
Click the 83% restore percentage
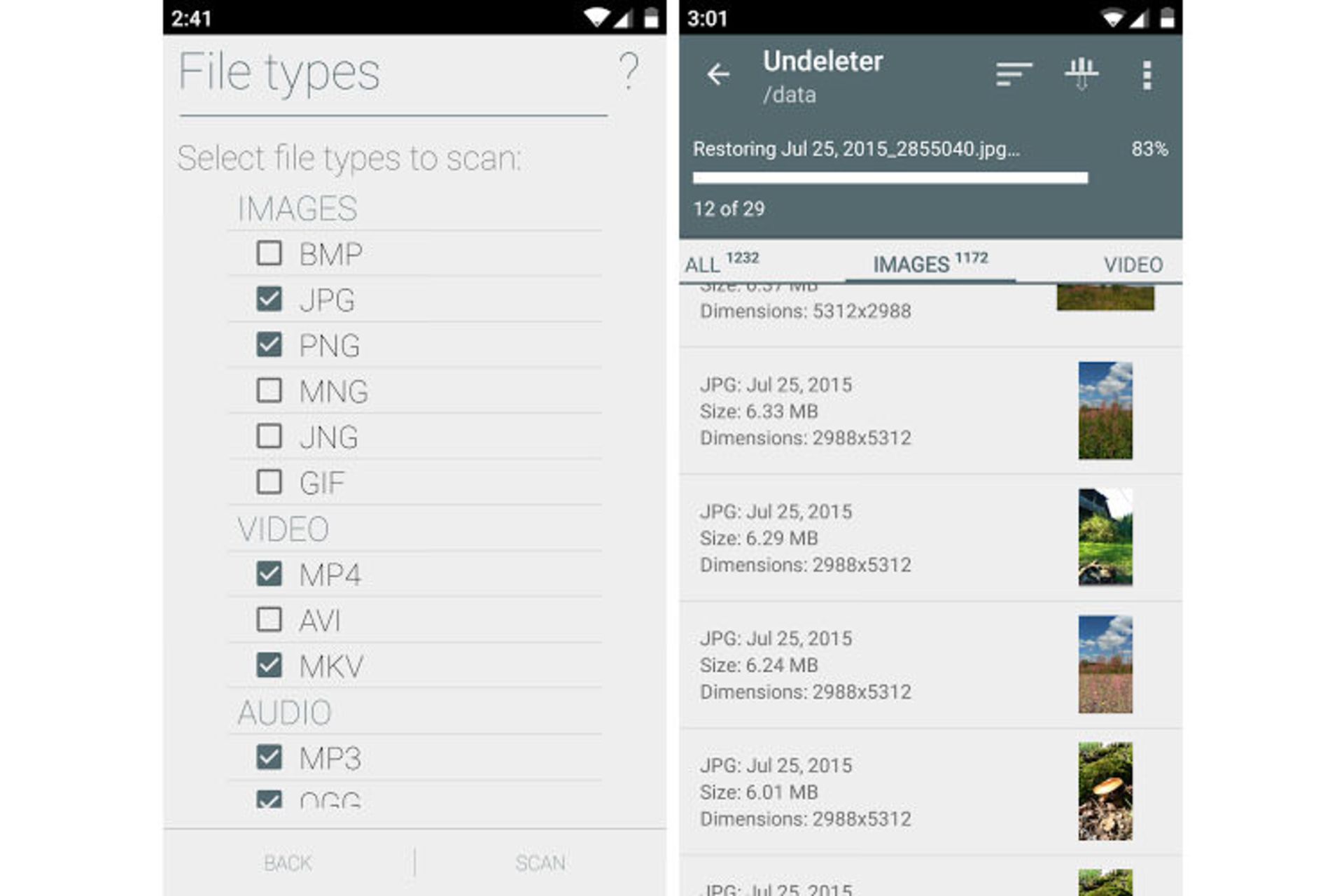point(1149,149)
